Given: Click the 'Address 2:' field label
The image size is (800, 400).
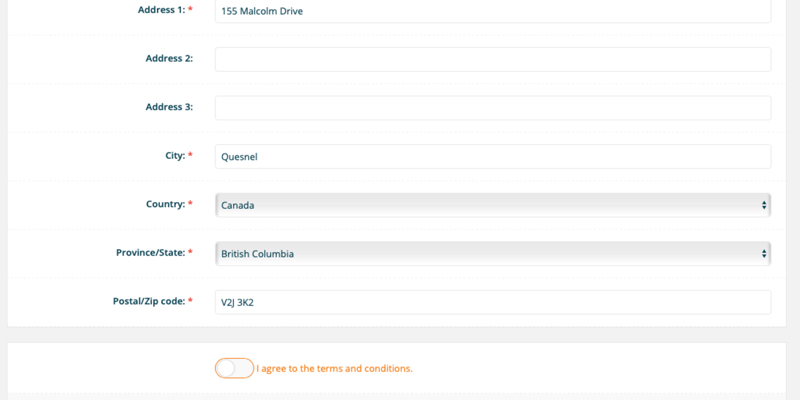Looking at the screenshot, I should tap(169, 58).
